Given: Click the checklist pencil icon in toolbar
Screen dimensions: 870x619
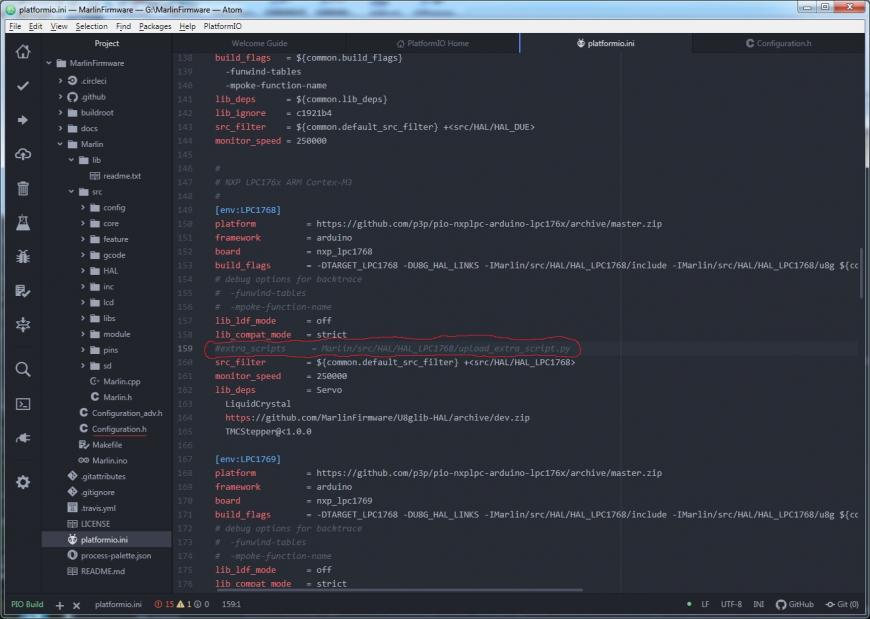Looking at the screenshot, I should 23,291.
